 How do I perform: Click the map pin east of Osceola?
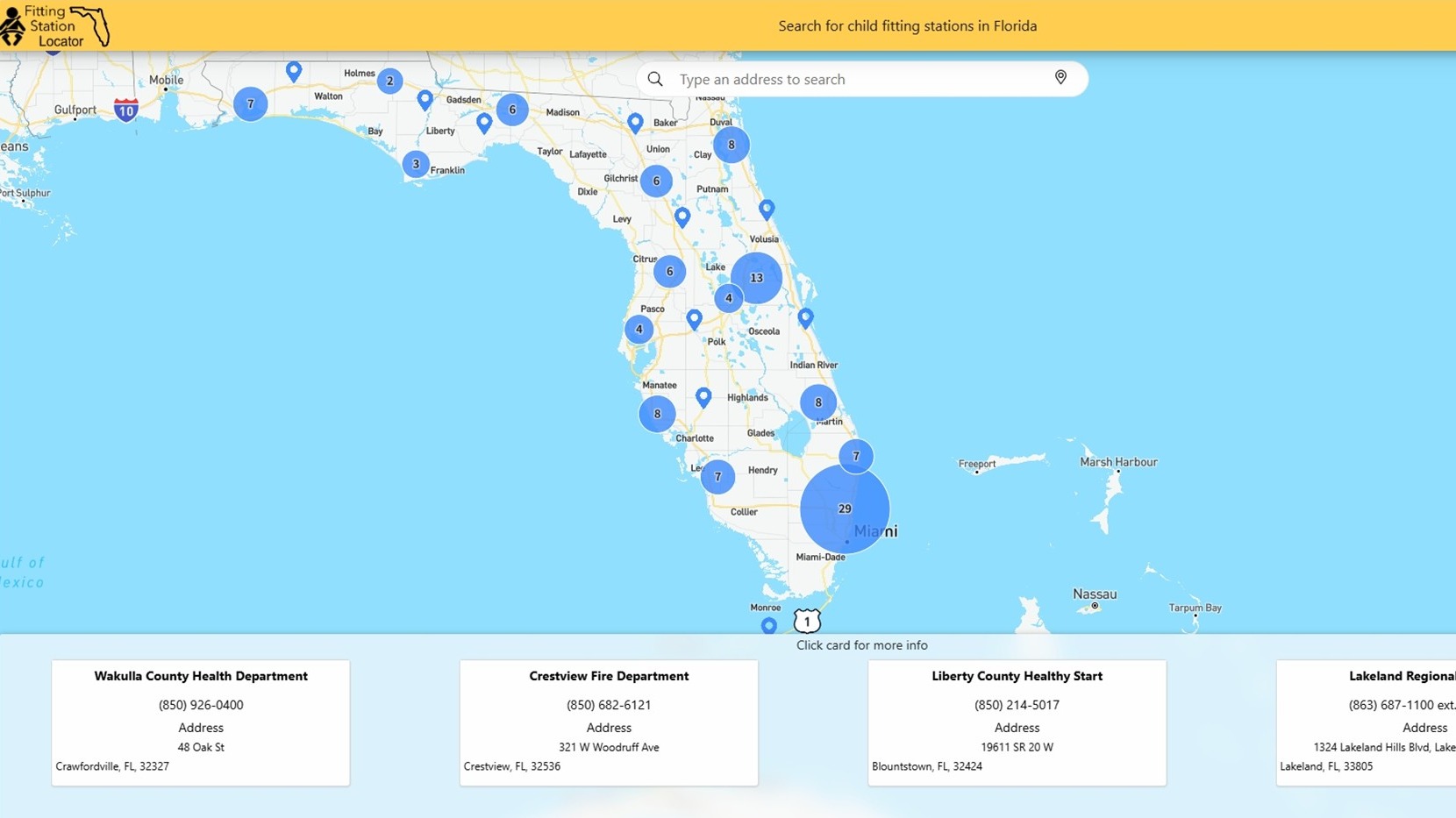(805, 317)
